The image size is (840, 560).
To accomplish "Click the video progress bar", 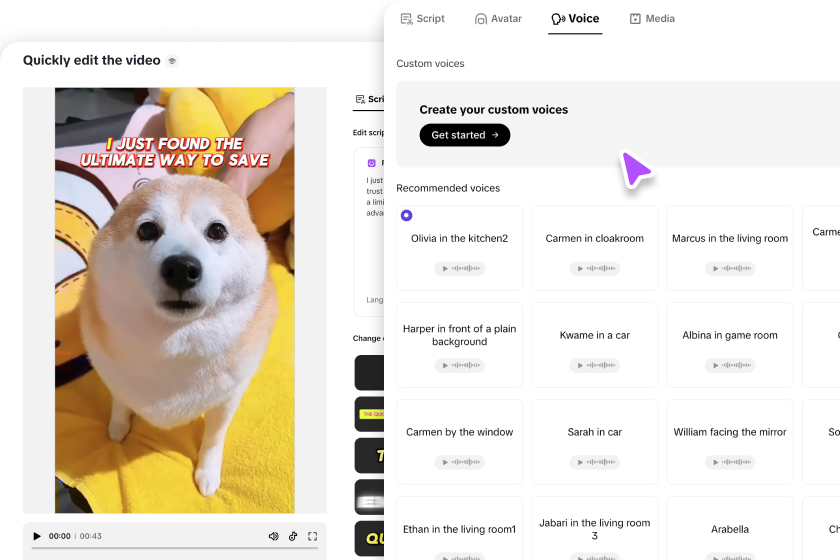I will (175, 548).
